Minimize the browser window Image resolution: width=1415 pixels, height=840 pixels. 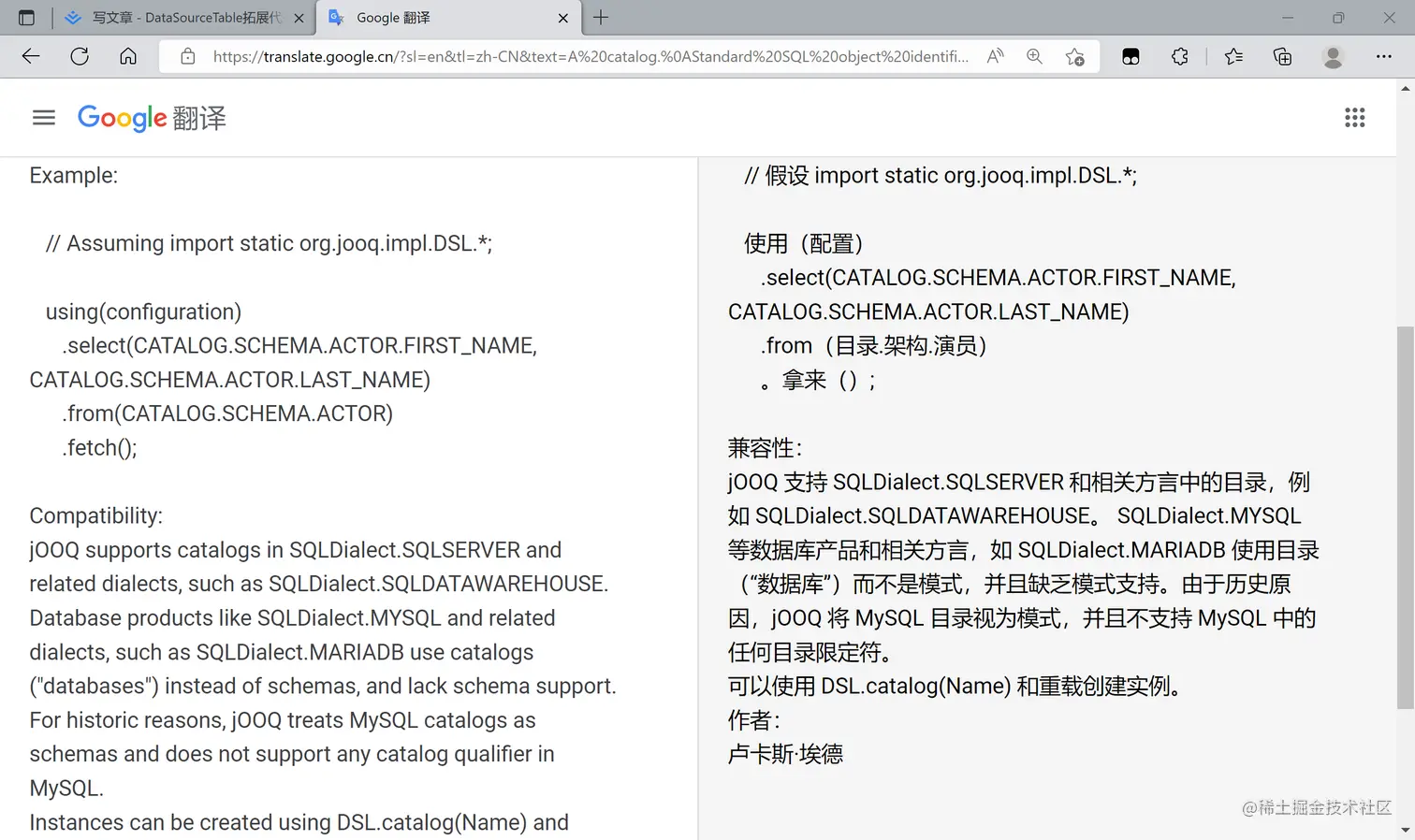pyautogui.click(x=1288, y=18)
